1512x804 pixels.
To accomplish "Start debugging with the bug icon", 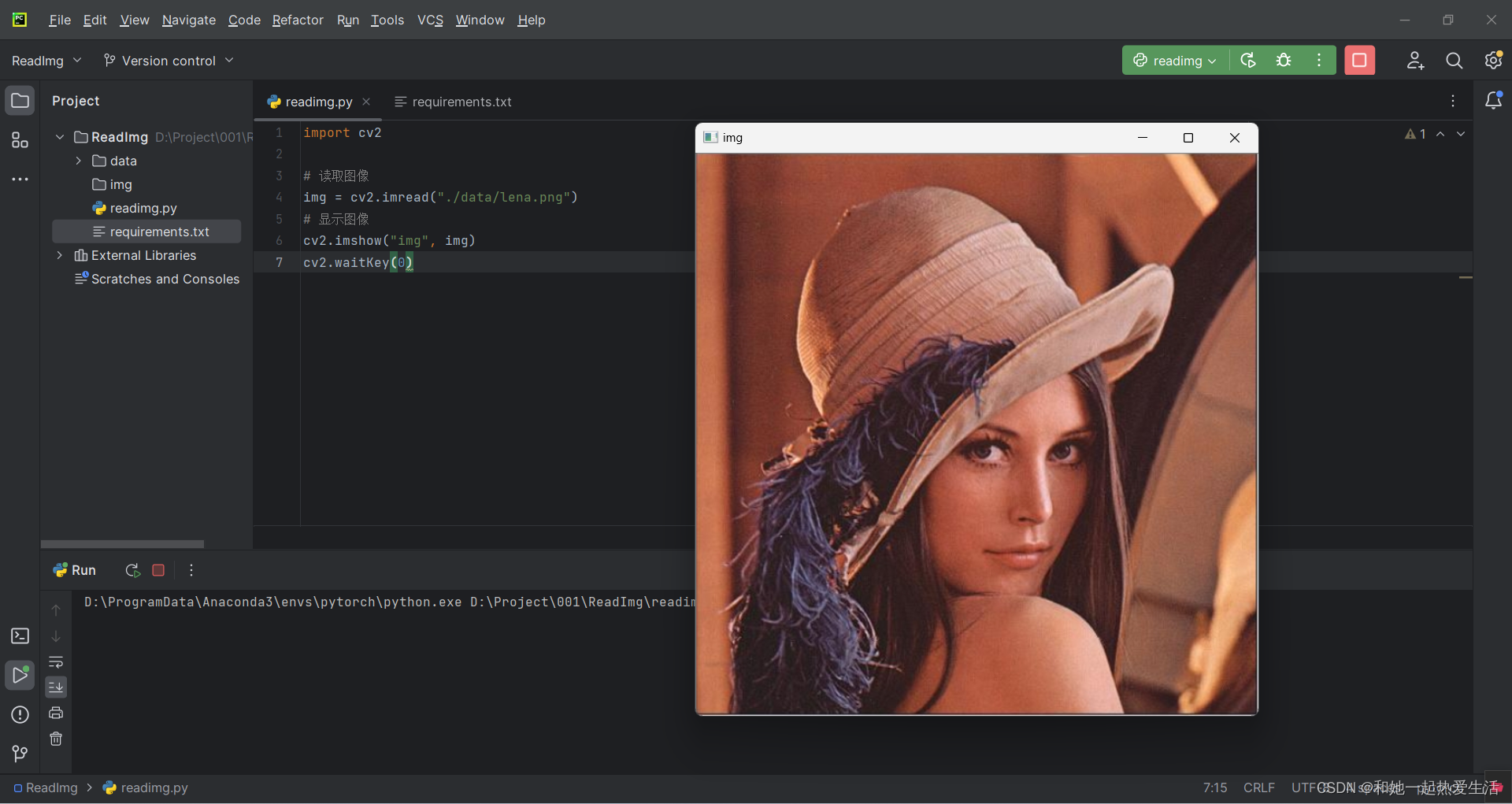I will click(1284, 61).
